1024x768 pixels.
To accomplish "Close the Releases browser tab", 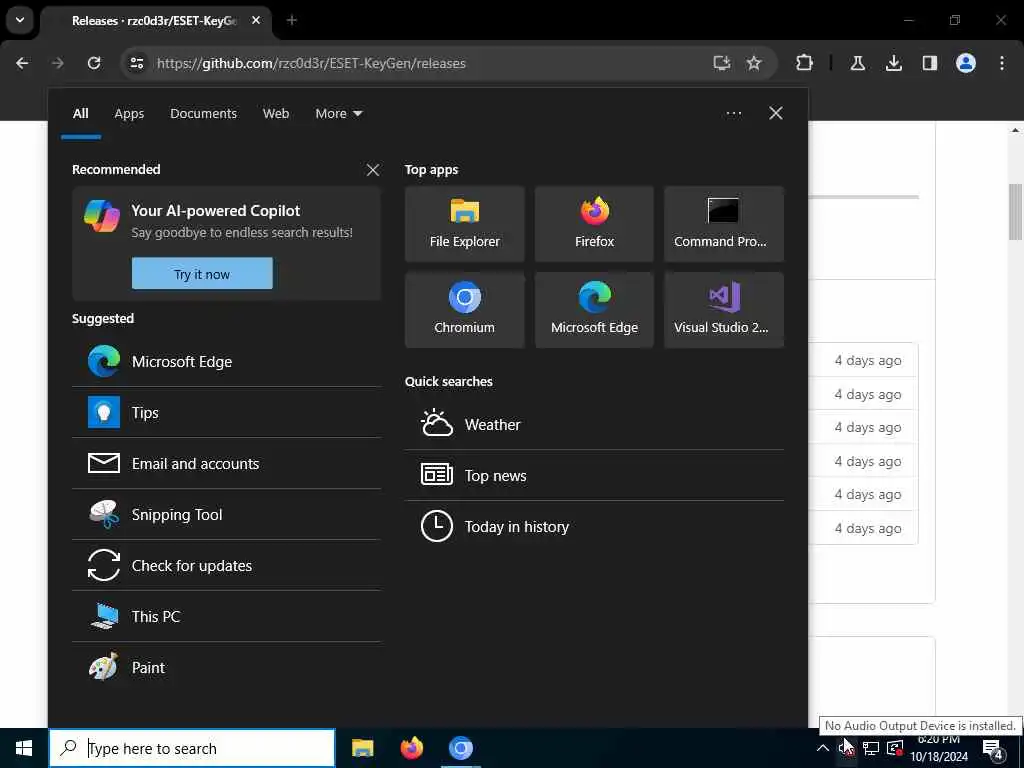I will 256,21.
